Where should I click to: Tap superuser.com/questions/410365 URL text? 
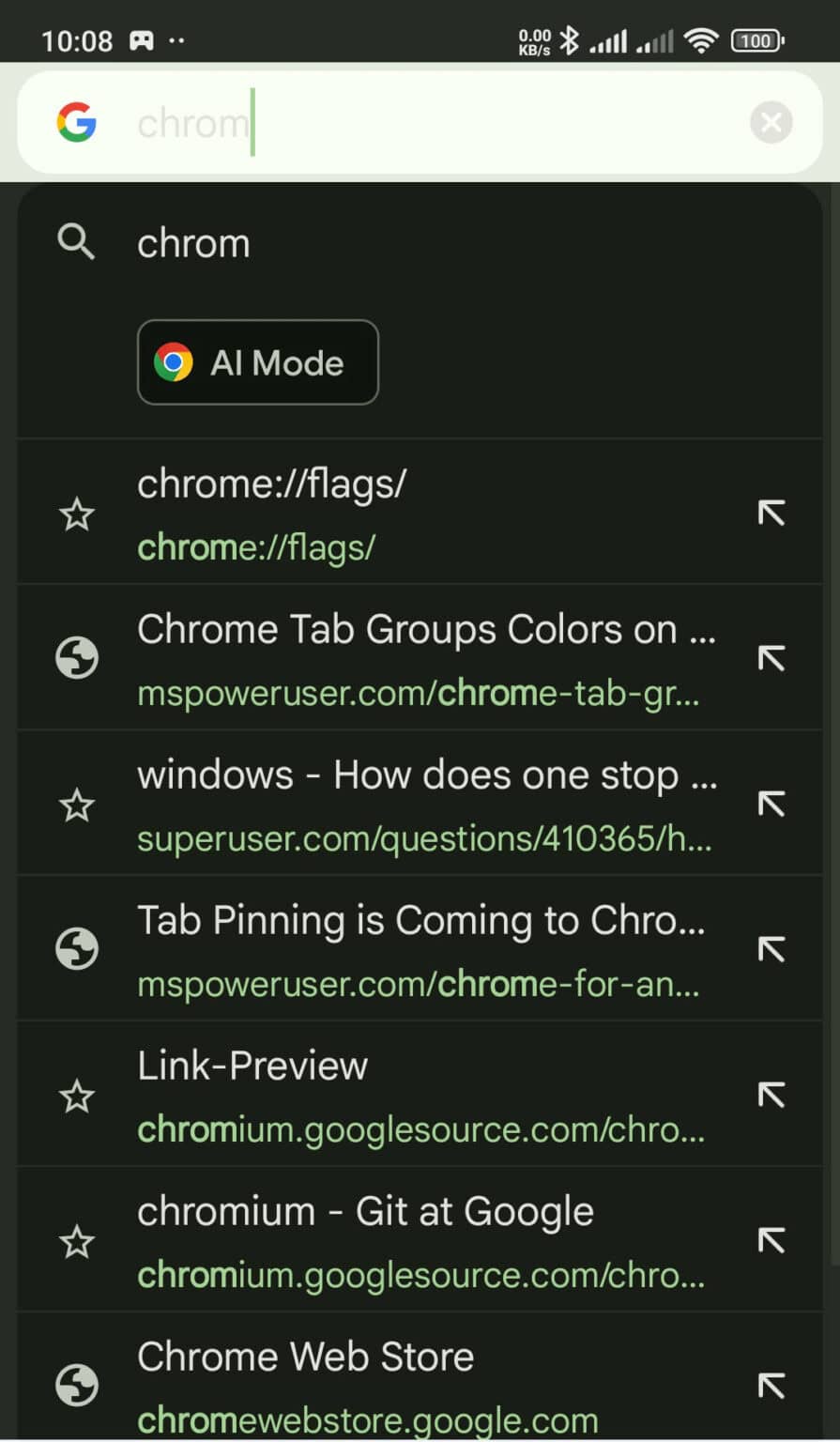(424, 838)
